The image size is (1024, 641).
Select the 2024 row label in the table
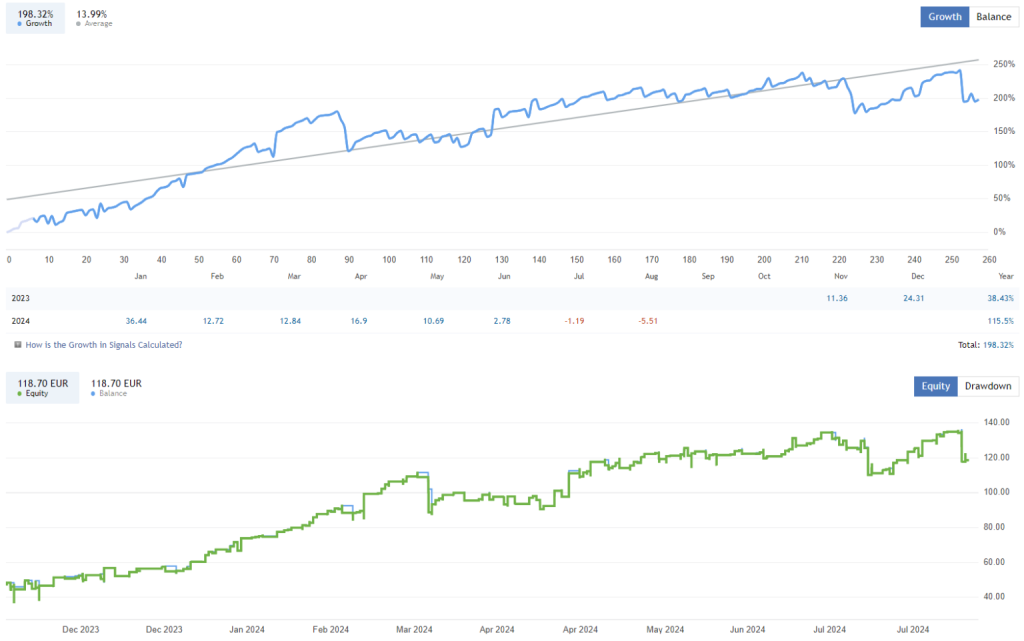(20, 320)
